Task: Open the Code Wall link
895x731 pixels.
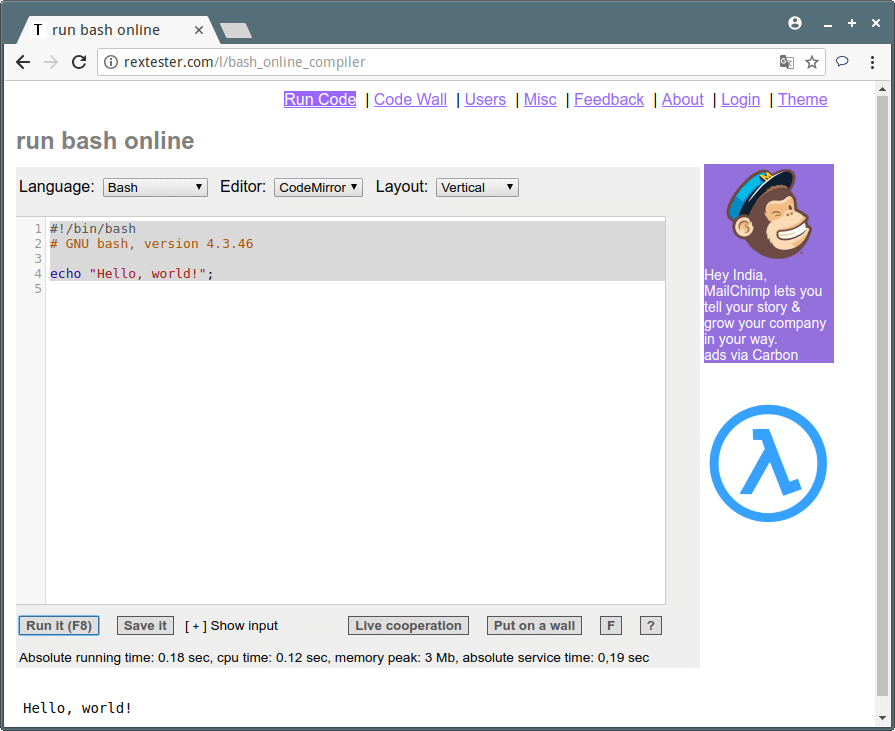Action: (410, 99)
